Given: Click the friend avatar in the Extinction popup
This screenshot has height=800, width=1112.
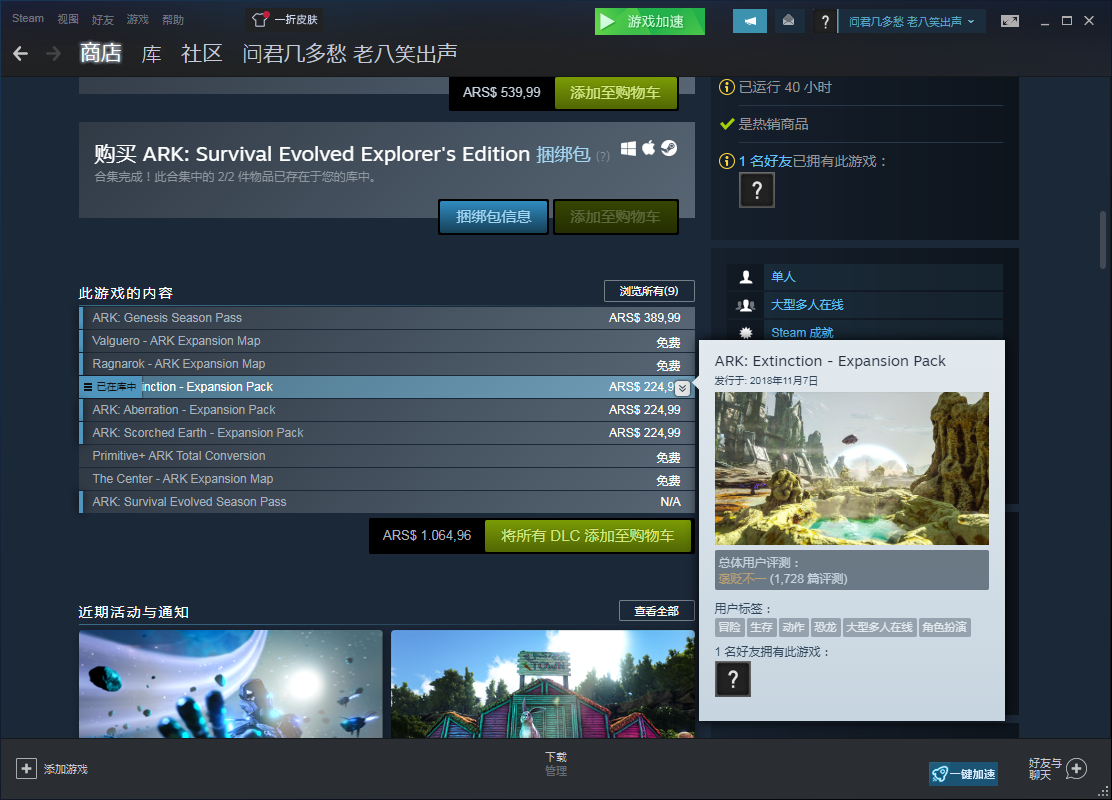Looking at the screenshot, I should pyautogui.click(x=733, y=679).
